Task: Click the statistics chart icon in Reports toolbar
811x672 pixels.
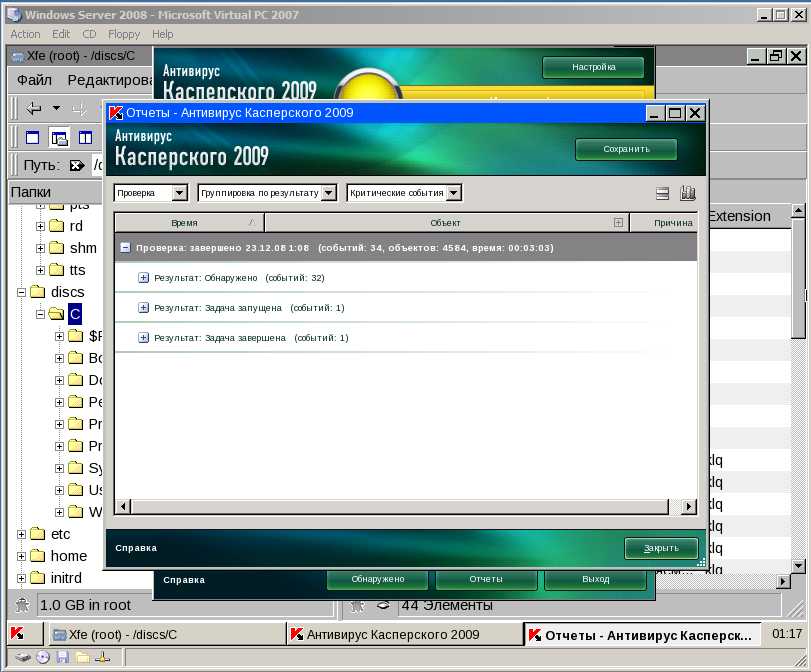Action: point(687,193)
